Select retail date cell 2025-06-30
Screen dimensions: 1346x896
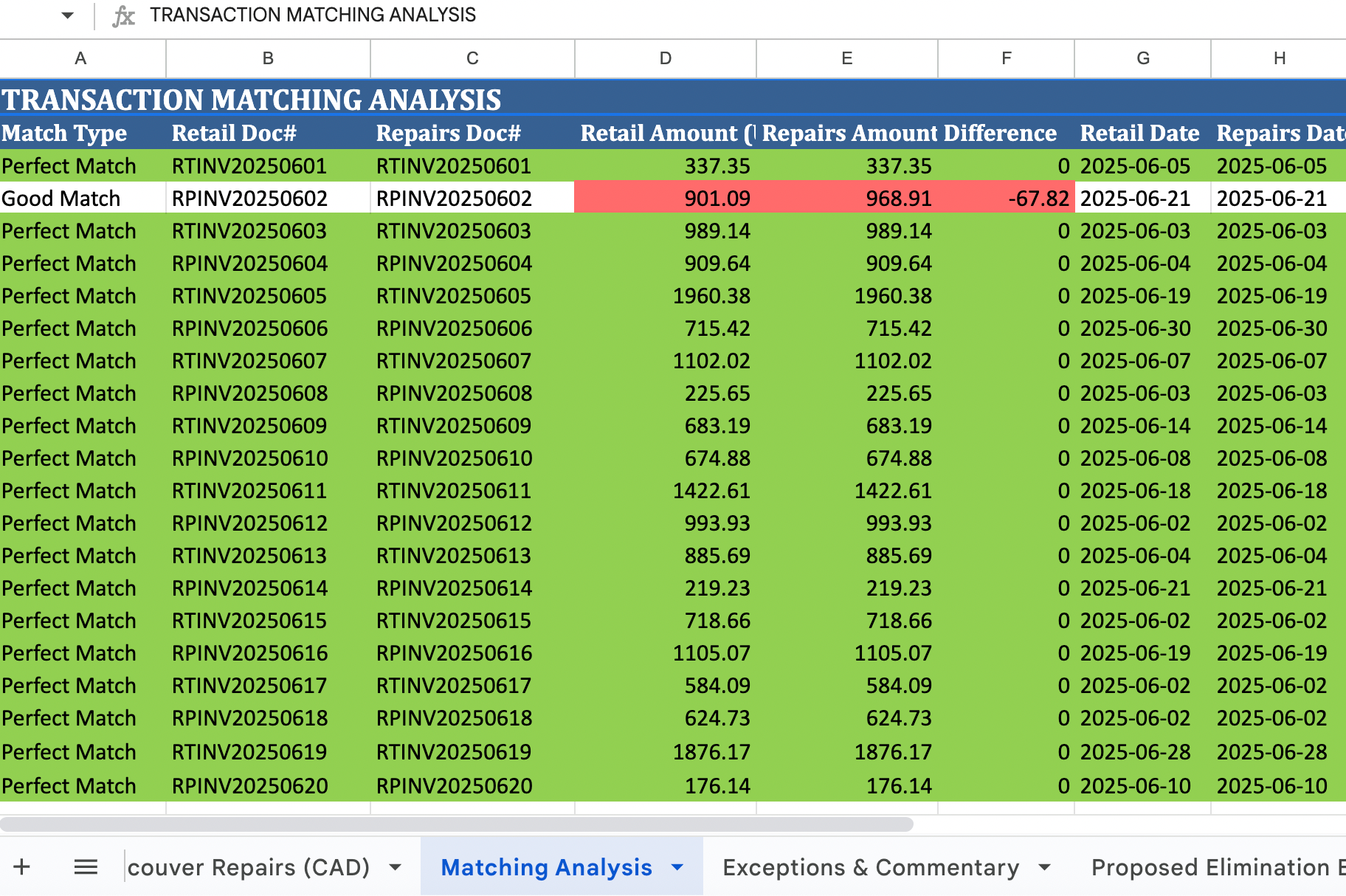(x=1143, y=328)
